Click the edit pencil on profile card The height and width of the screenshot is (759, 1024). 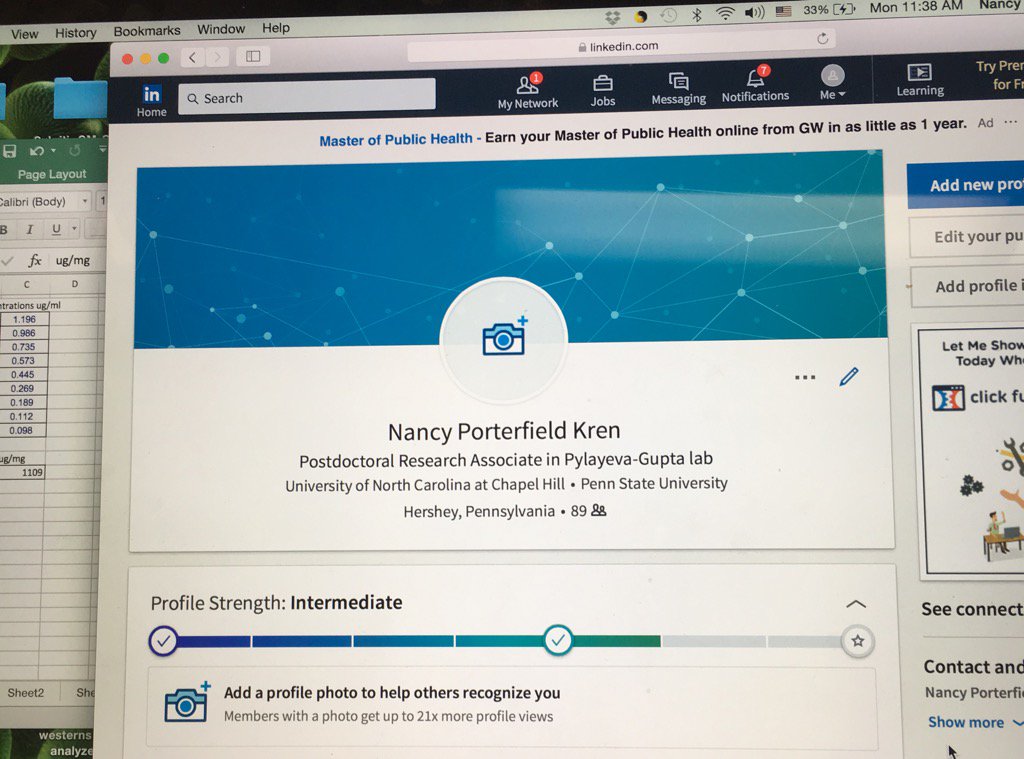(x=849, y=376)
